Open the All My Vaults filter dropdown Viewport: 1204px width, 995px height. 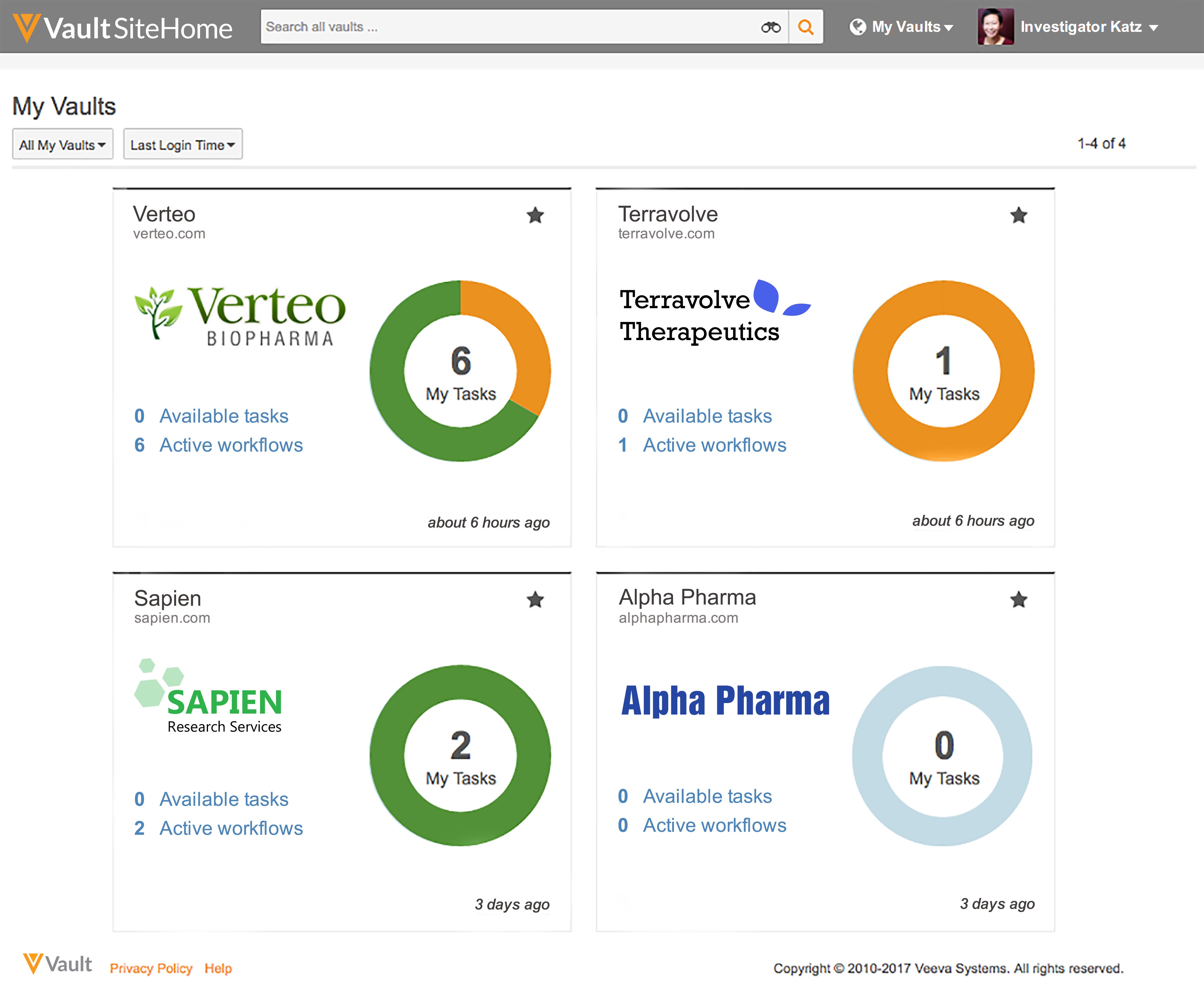click(x=63, y=144)
